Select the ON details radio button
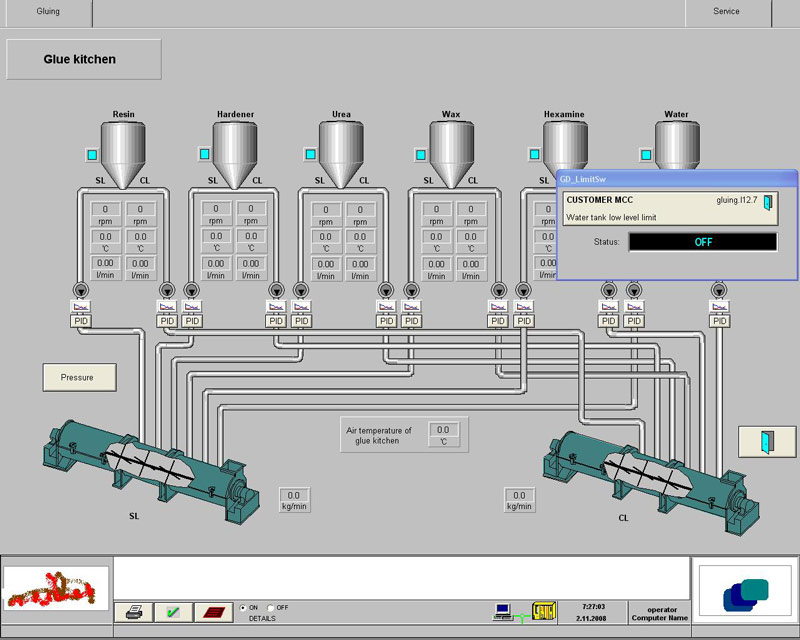This screenshot has height=640, width=800. pos(243,607)
